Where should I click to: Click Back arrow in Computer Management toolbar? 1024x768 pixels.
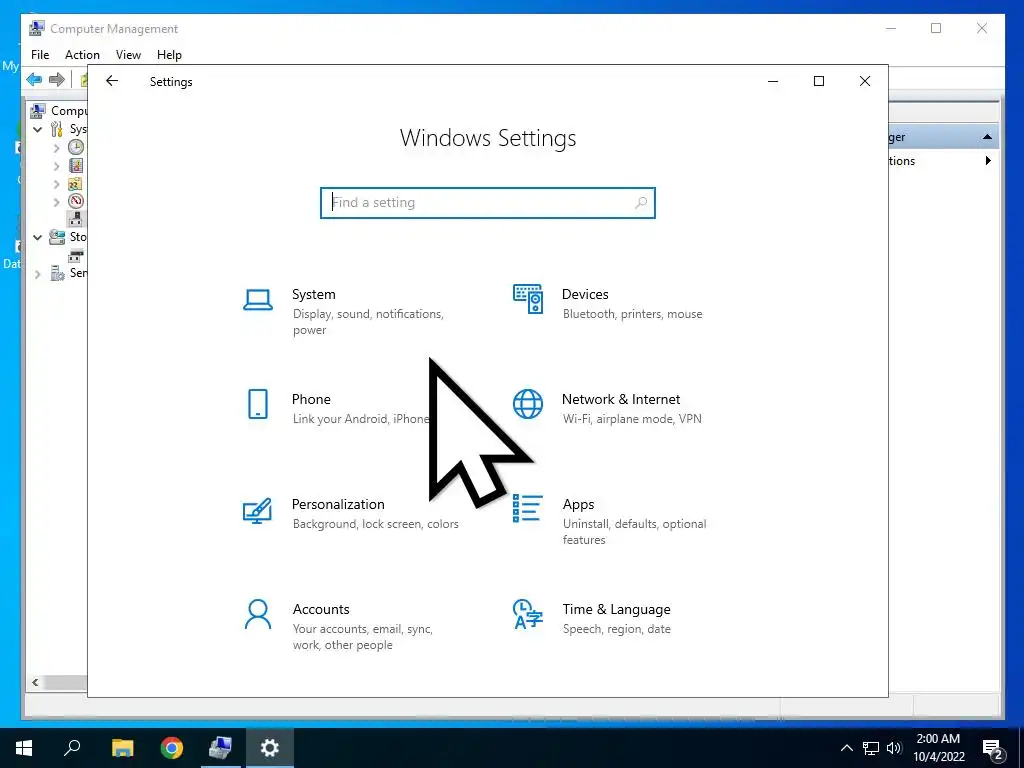coord(34,80)
